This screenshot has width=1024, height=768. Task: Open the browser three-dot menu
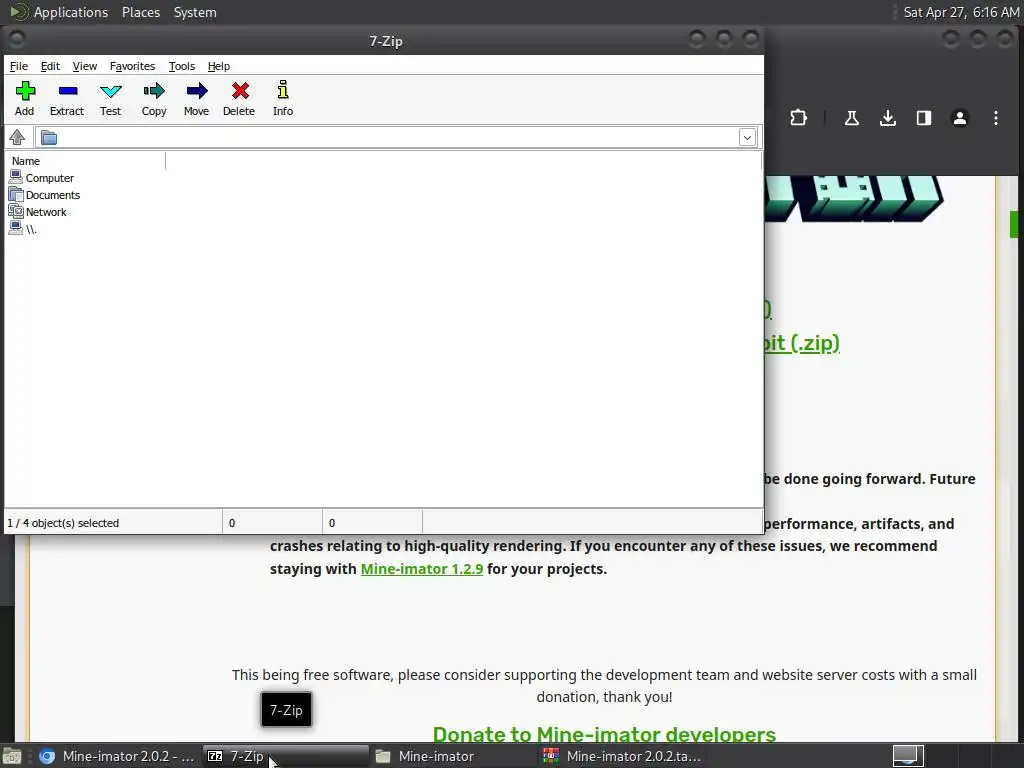tap(995, 118)
